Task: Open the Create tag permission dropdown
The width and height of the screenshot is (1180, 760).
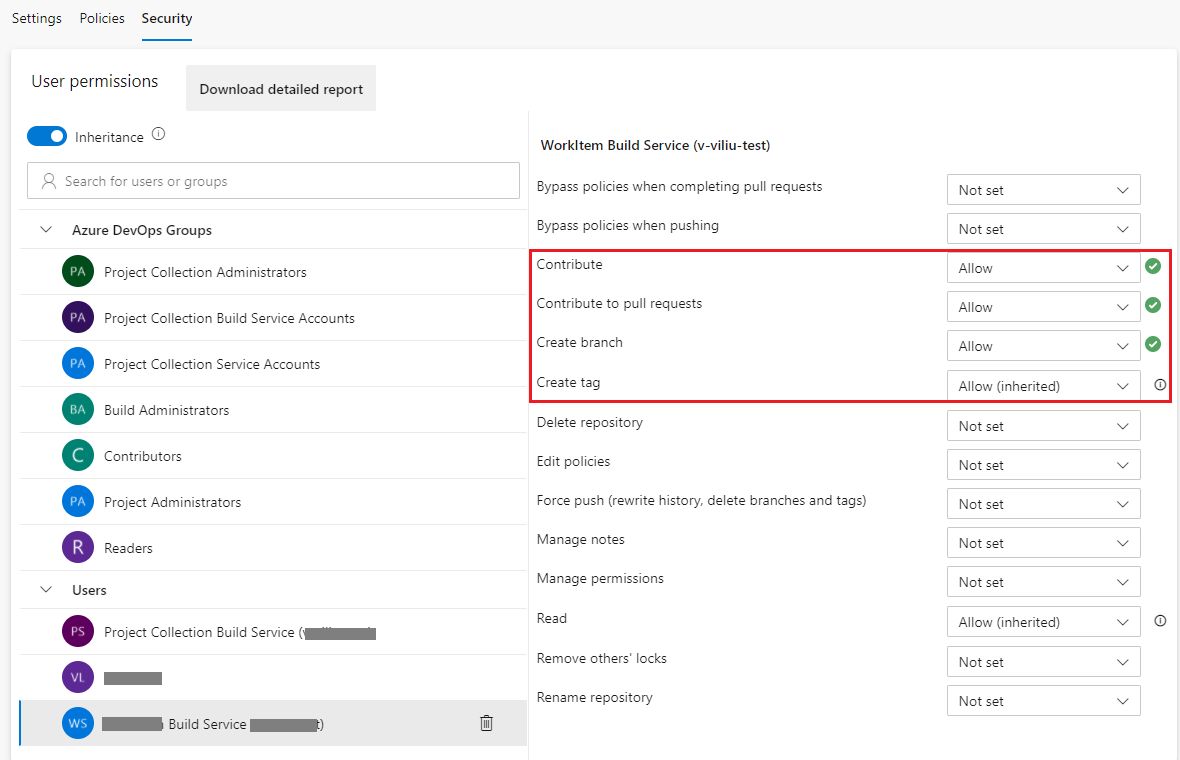Action: [x=1043, y=385]
